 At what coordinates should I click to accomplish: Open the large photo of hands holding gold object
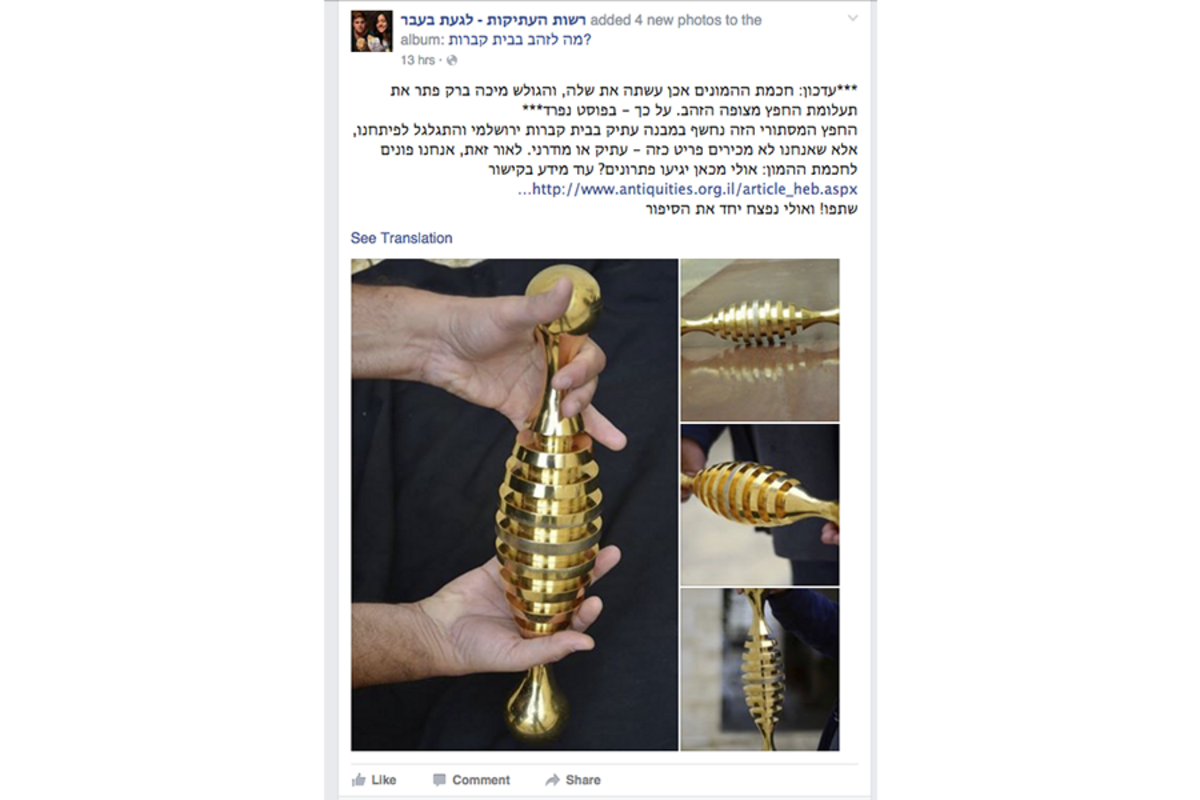pyautogui.click(x=514, y=505)
